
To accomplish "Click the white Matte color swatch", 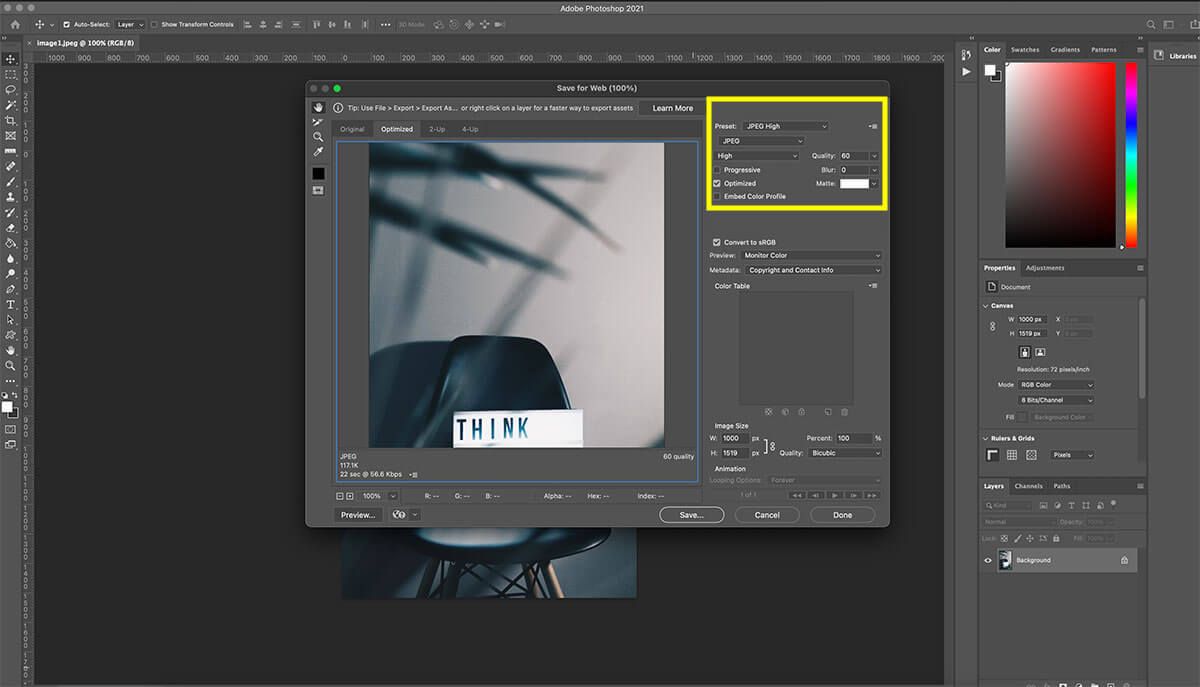I will 854,184.
